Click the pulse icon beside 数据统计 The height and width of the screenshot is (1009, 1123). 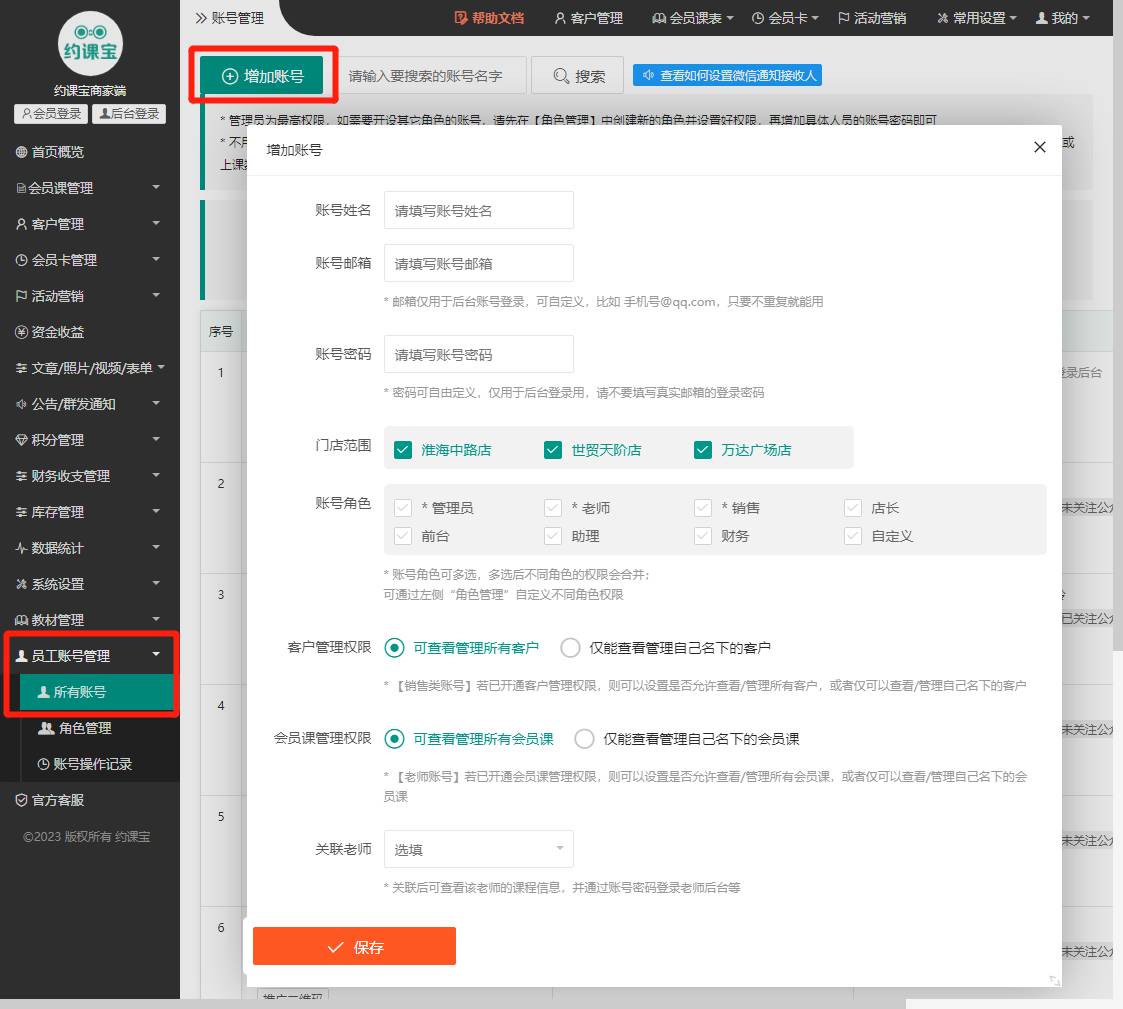click(21, 548)
